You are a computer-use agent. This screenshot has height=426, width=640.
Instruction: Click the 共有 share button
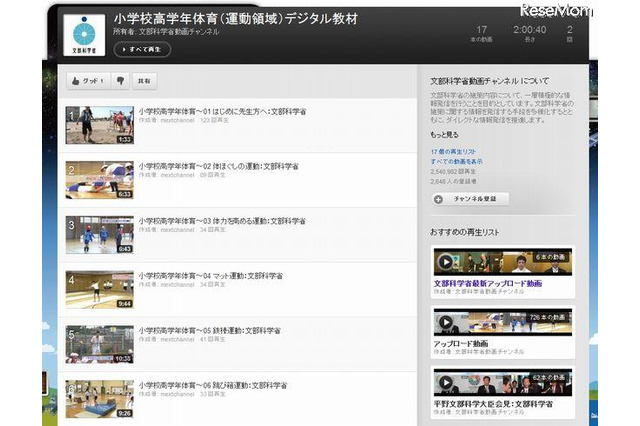coord(144,81)
